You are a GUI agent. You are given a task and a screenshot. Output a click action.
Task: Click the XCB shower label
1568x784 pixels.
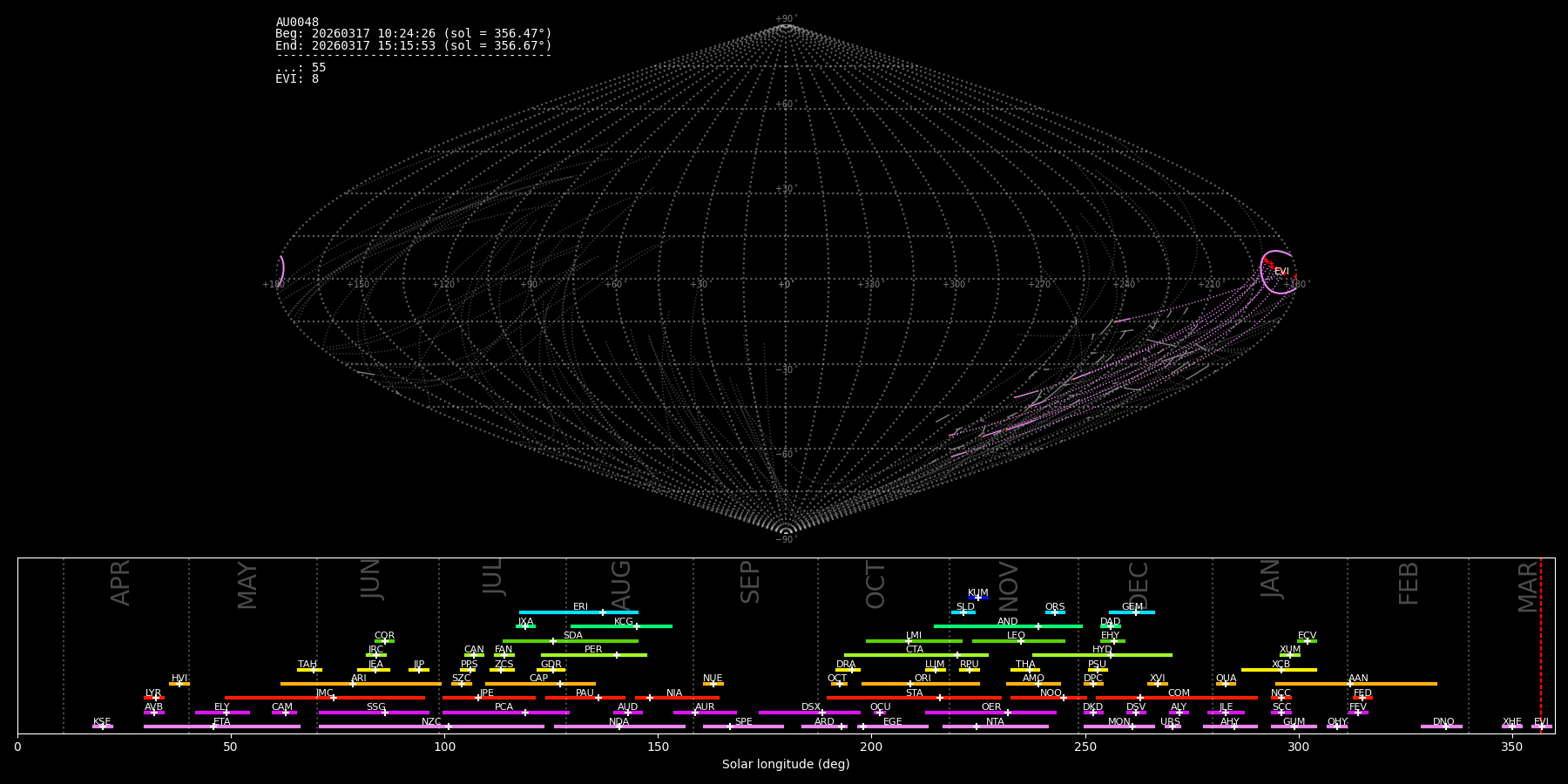[1281, 665]
